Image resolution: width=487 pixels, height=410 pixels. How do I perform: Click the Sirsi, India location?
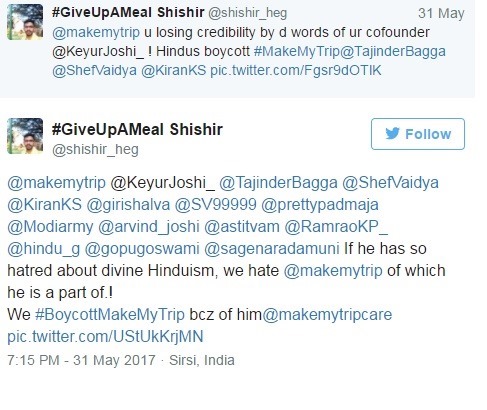pyautogui.click(x=202, y=360)
